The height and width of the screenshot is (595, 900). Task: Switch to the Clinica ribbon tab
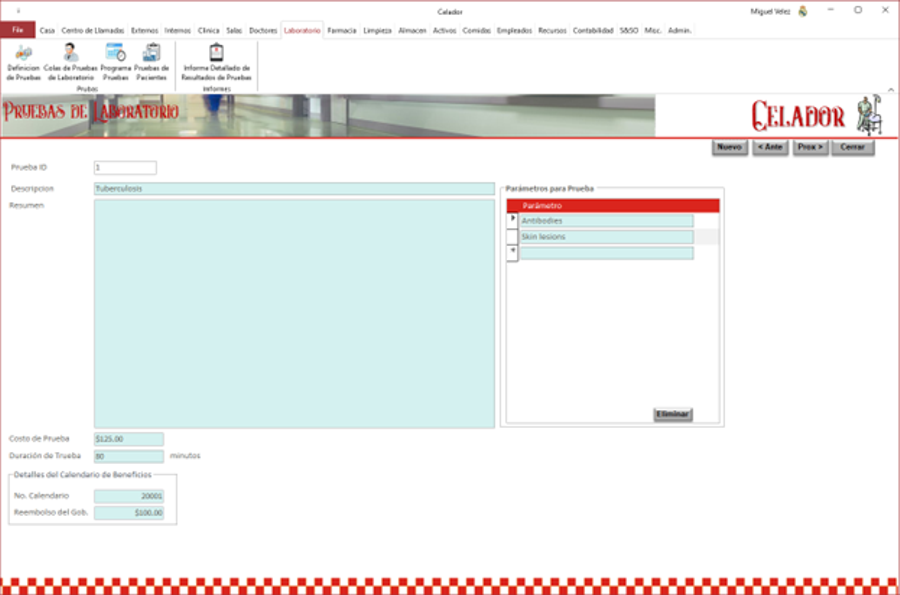point(209,31)
